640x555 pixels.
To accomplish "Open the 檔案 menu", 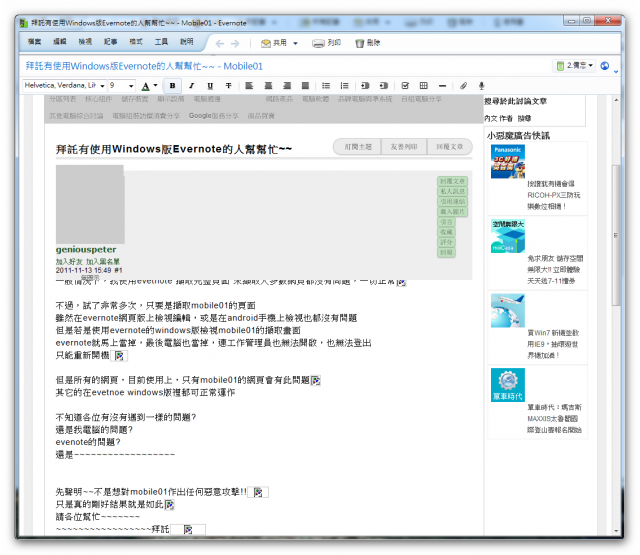I will (x=34, y=42).
